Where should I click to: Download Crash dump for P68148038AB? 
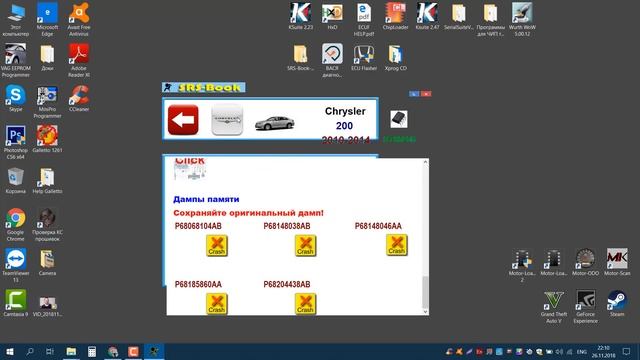[x=305, y=246]
